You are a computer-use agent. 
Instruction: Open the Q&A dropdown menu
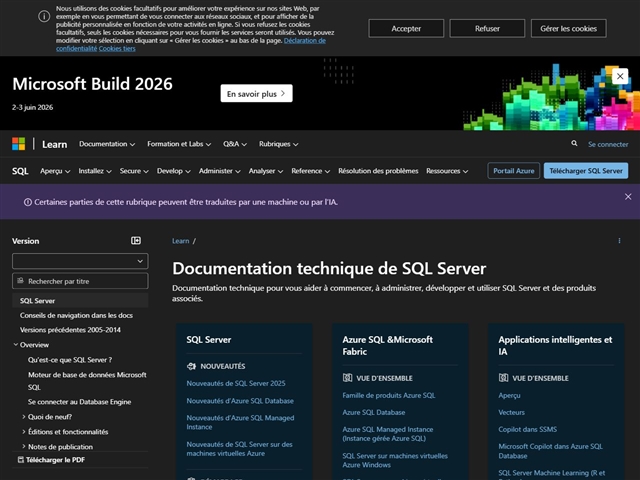235,144
